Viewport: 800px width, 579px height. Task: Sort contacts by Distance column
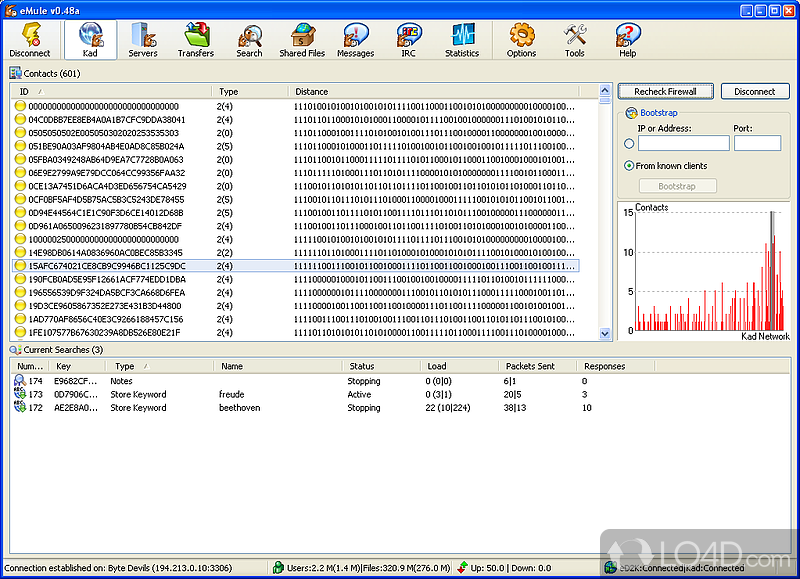[434, 91]
